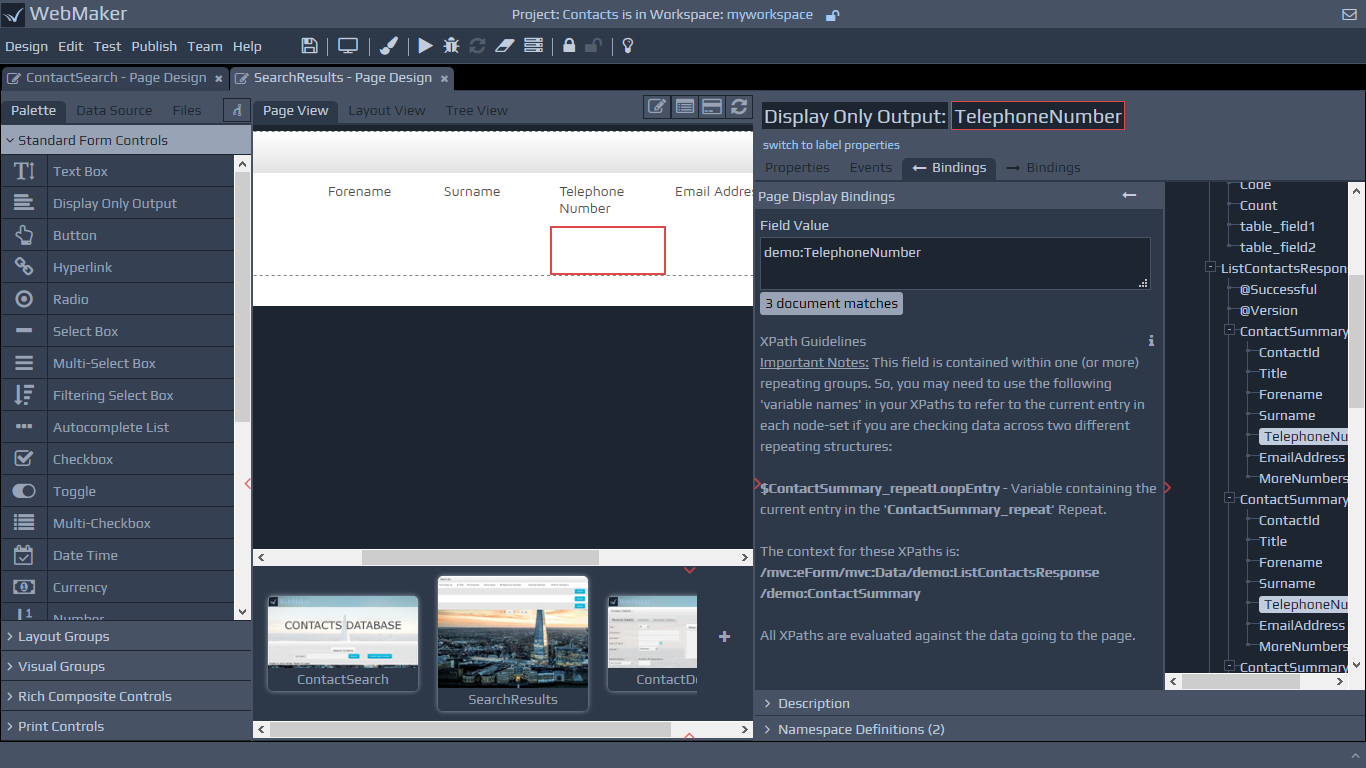This screenshot has height=768, width=1366.
Task: Select the Toggle control in the palette
Action: [x=117, y=491]
